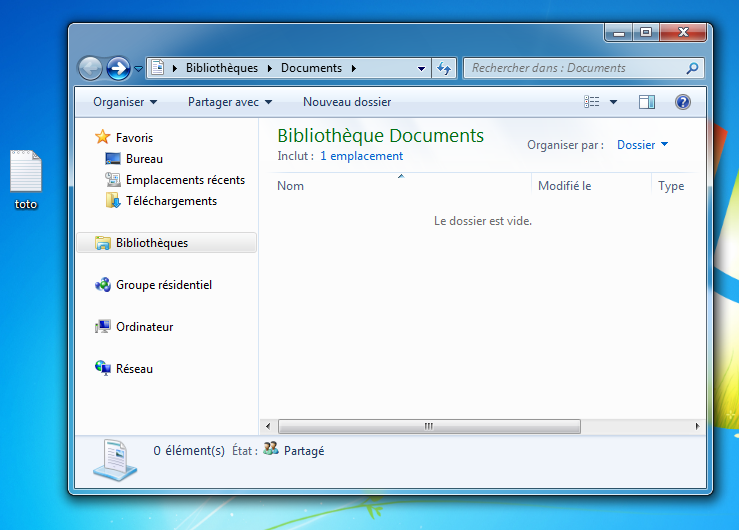Expand the arrow after Bibliothèques breadcrumb
The image size is (739, 530).
270,68
